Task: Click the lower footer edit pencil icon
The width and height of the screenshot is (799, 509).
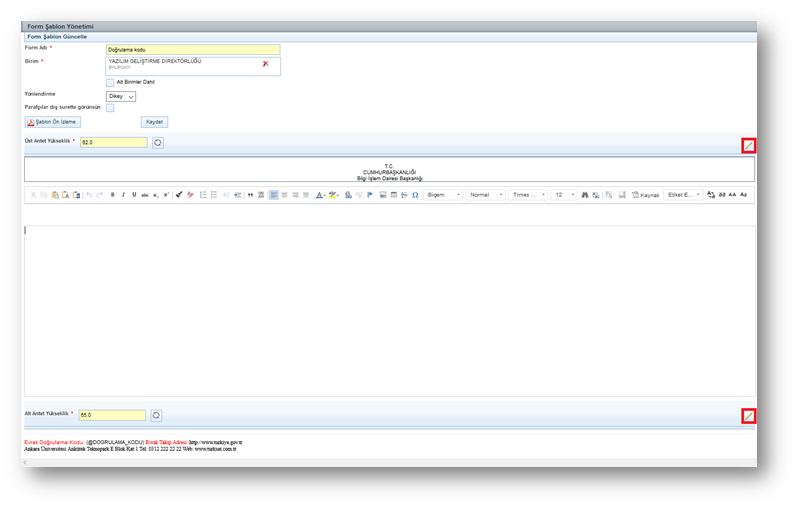Action: pos(748,416)
